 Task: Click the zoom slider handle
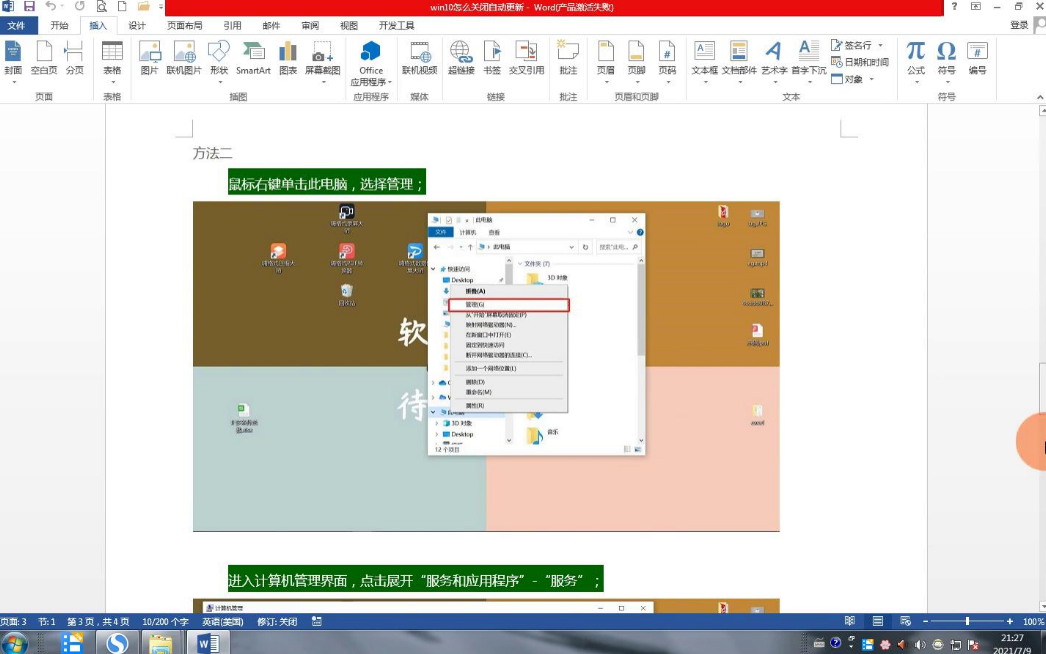967,621
